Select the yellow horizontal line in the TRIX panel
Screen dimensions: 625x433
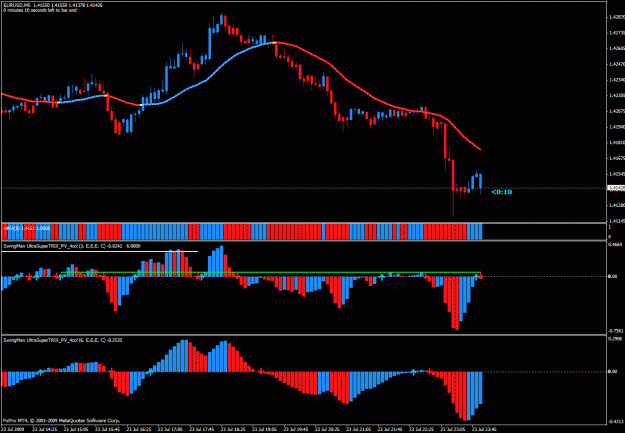point(100,252)
